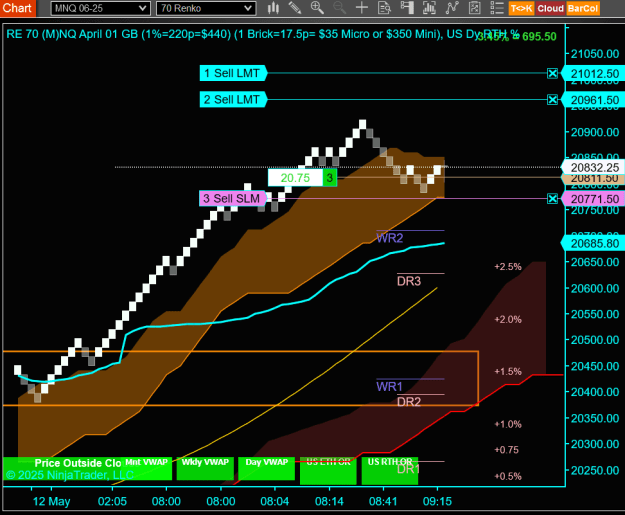Screen dimensions: 625x515
Task: Click the Wkly VWAP green indicator box
Action: coord(205,468)
